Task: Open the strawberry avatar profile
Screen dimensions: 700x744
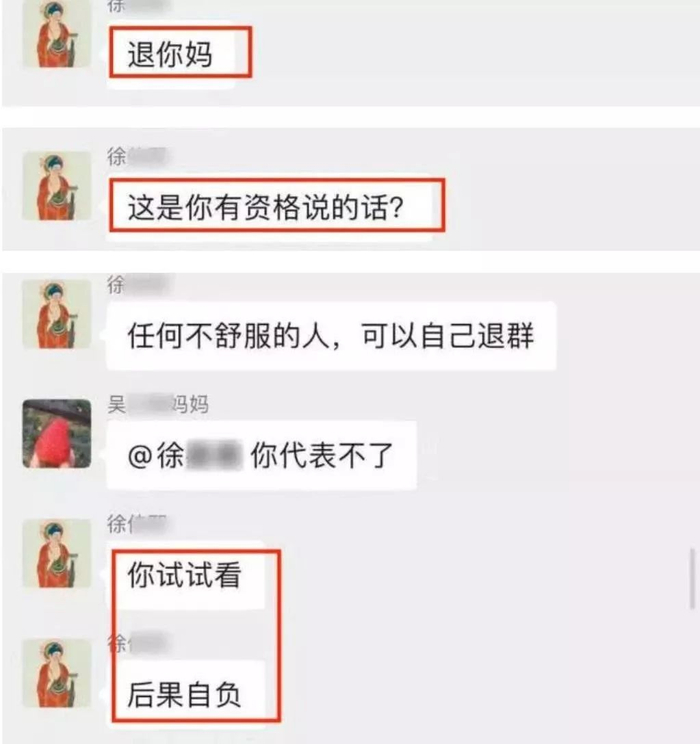Action: [57, 434]
